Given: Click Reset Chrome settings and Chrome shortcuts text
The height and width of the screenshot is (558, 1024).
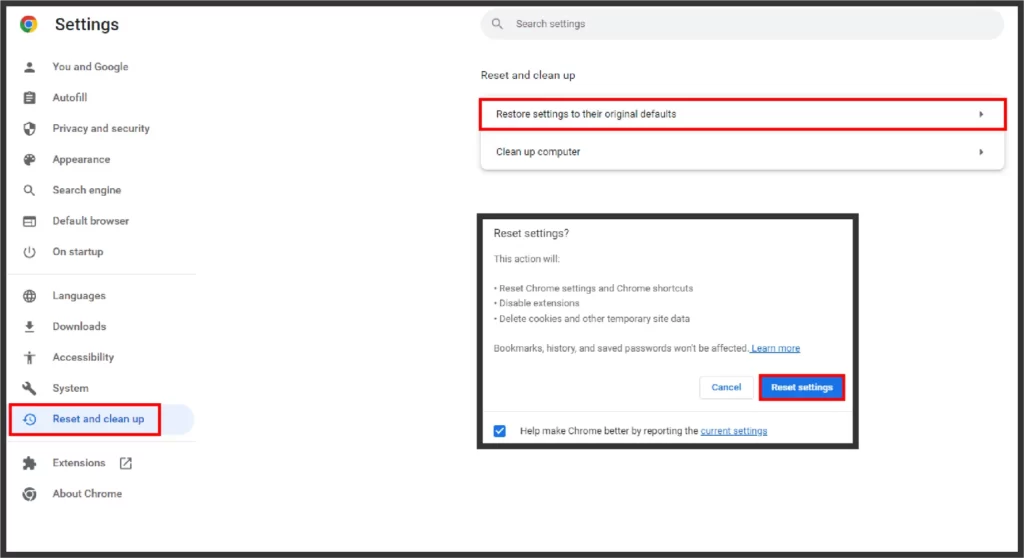Looking at the screenshot, I should (596, 288).
